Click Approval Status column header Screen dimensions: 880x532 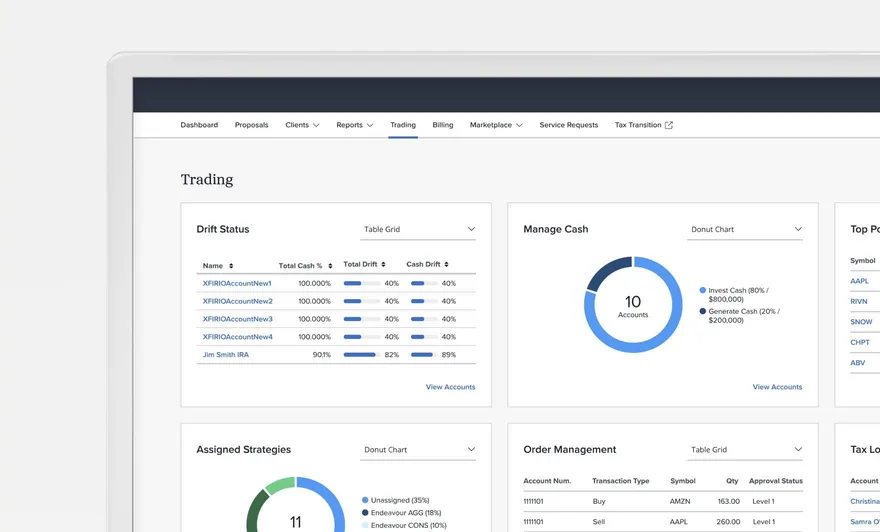(x=776, y=481)
